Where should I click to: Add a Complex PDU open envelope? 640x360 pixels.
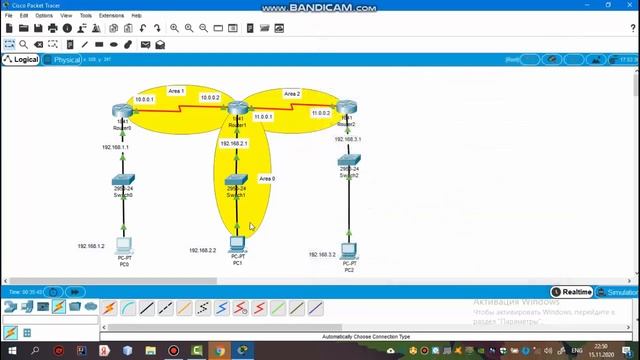pos(160,44)
